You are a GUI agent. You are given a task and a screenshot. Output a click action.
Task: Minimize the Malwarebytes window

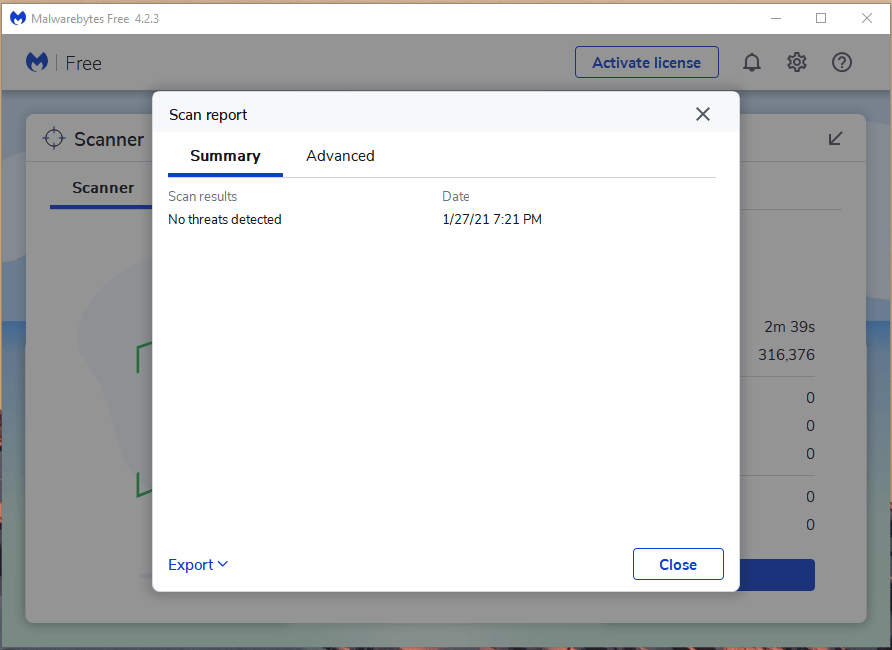775,18
